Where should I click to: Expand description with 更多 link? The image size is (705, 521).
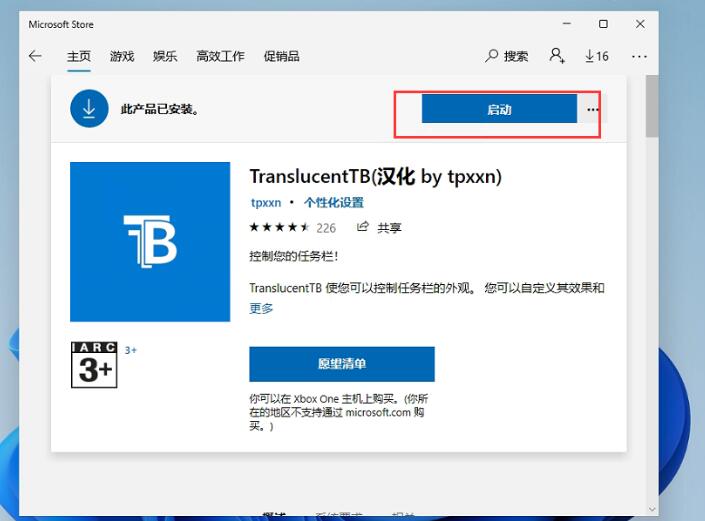pyautogui.click(x=261, y=308)
